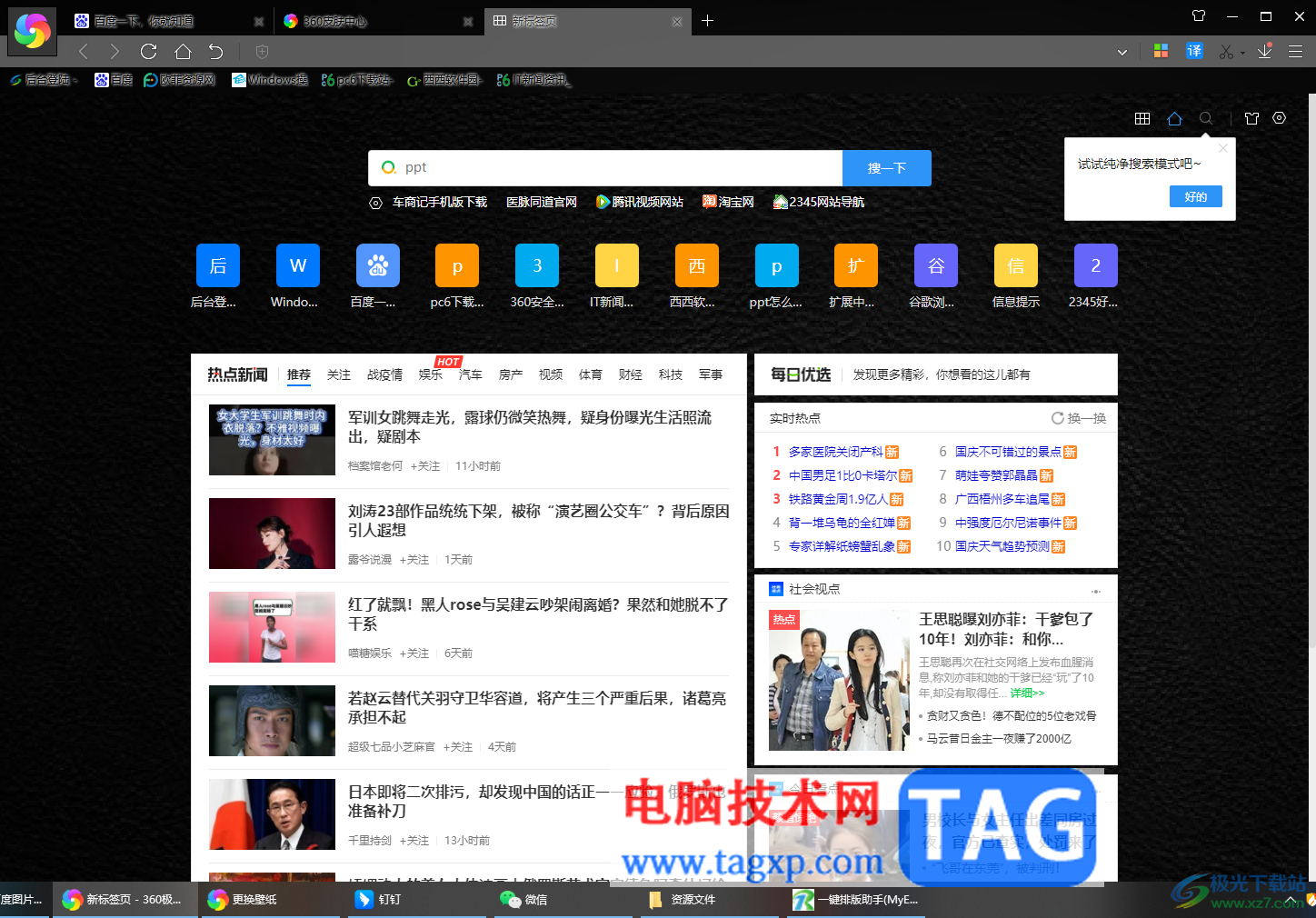Open the browser hamburger menu
The height and width of the screenshot is (918, 1316).
[x=1296, y=52]
